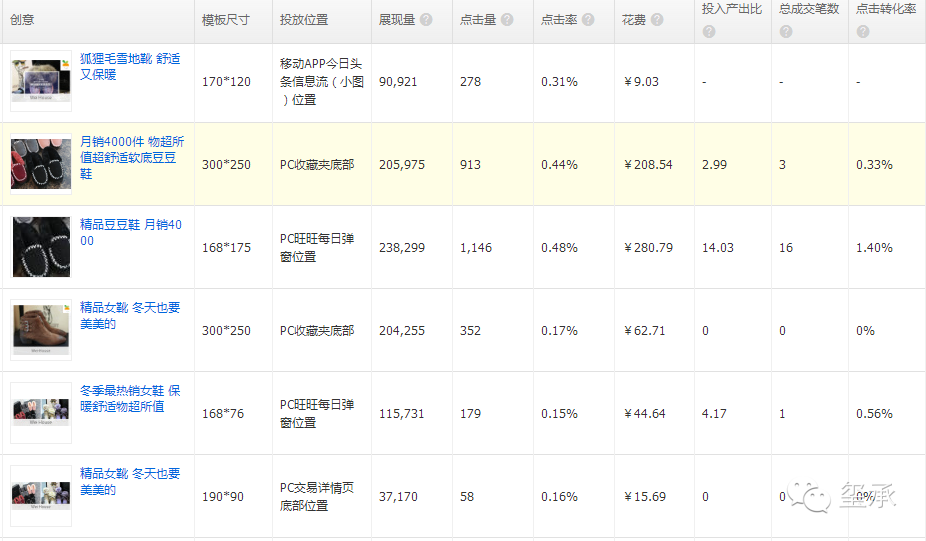Select impressions value 205,975
Image resolution: width=926 pixels, height=541 pixels.
(402, 165)
